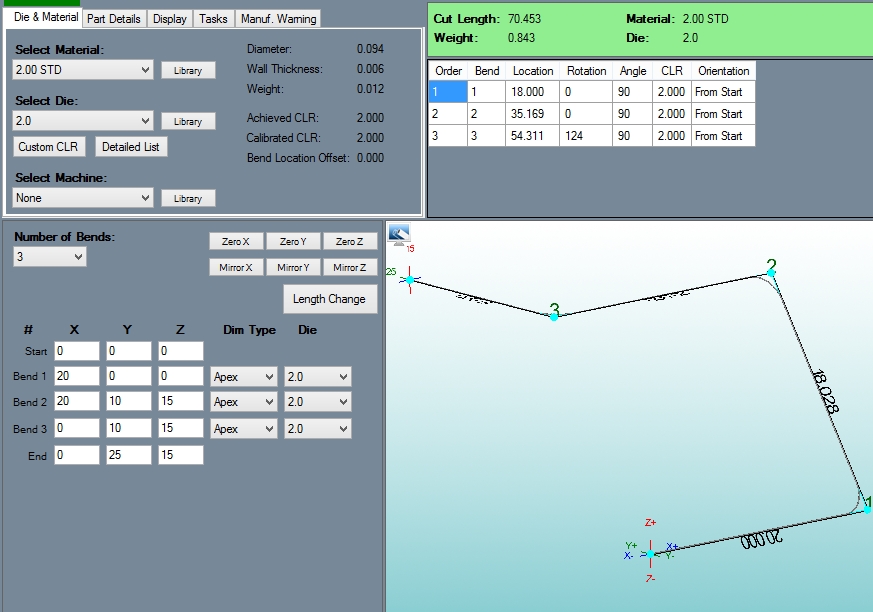The height and width of the screenshot is (612, 873).
Task: Click the Bend 3 Z field
Action: tap(181, 428)
